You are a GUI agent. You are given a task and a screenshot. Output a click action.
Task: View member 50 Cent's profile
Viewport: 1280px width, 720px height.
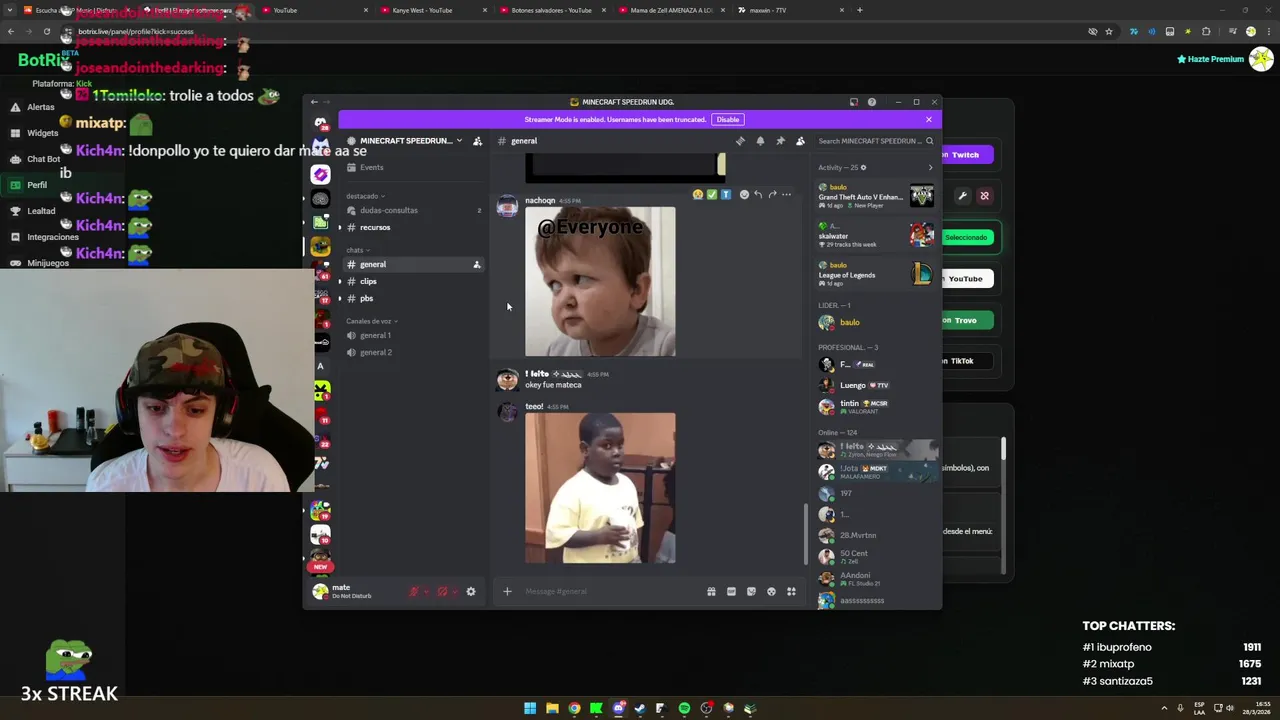(876, 556)
